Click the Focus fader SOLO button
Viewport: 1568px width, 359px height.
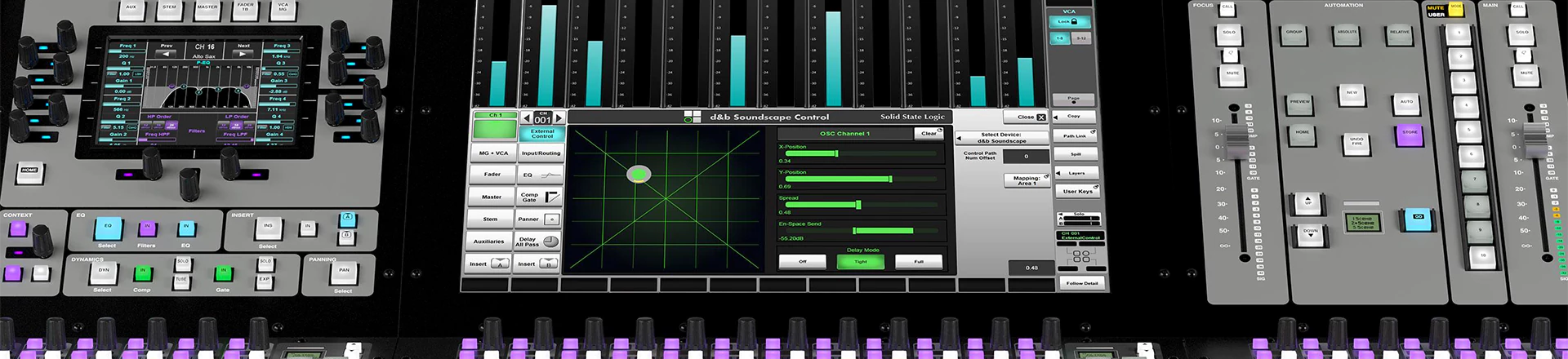1229,33
